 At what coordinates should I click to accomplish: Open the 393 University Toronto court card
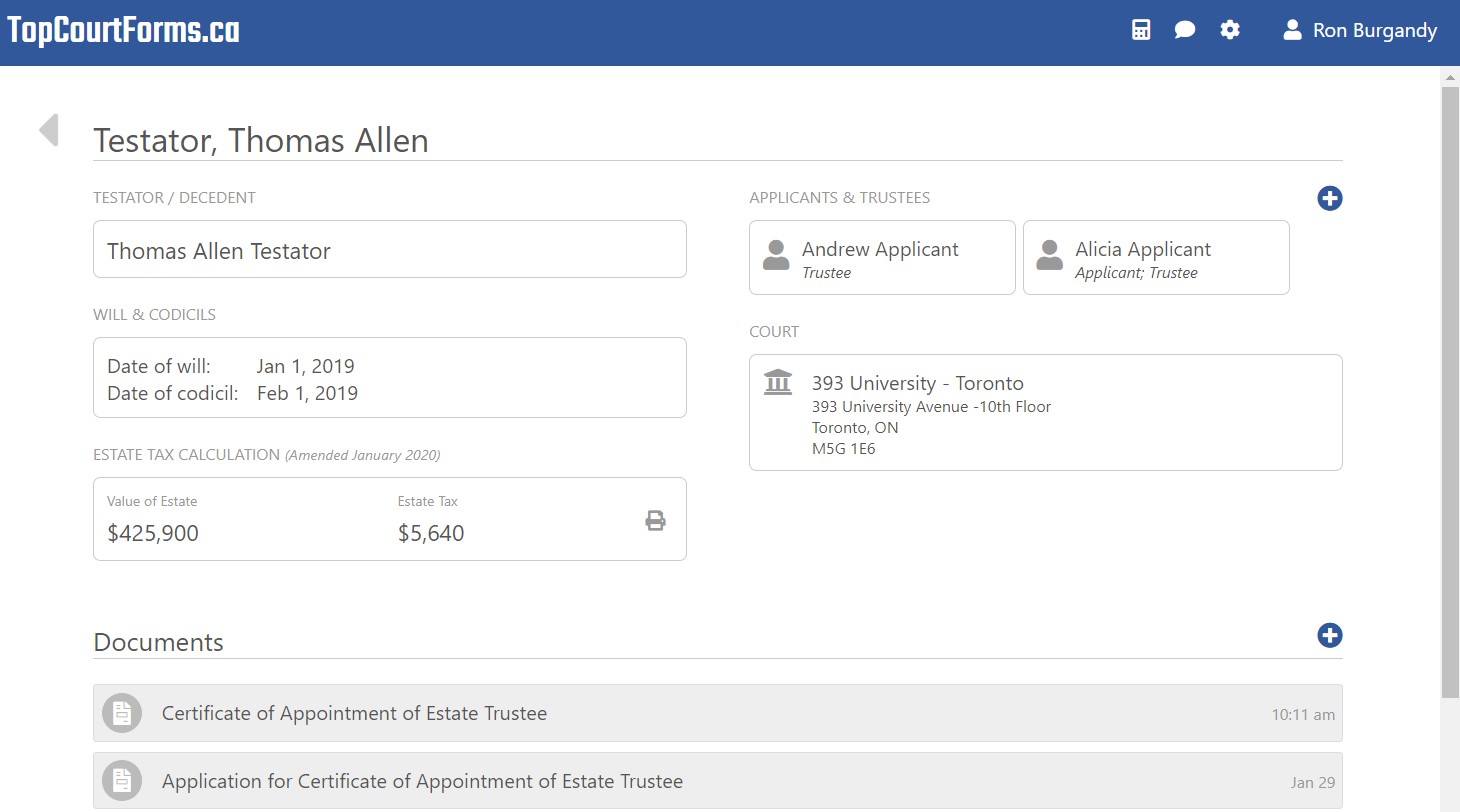tap(1045, 412)
